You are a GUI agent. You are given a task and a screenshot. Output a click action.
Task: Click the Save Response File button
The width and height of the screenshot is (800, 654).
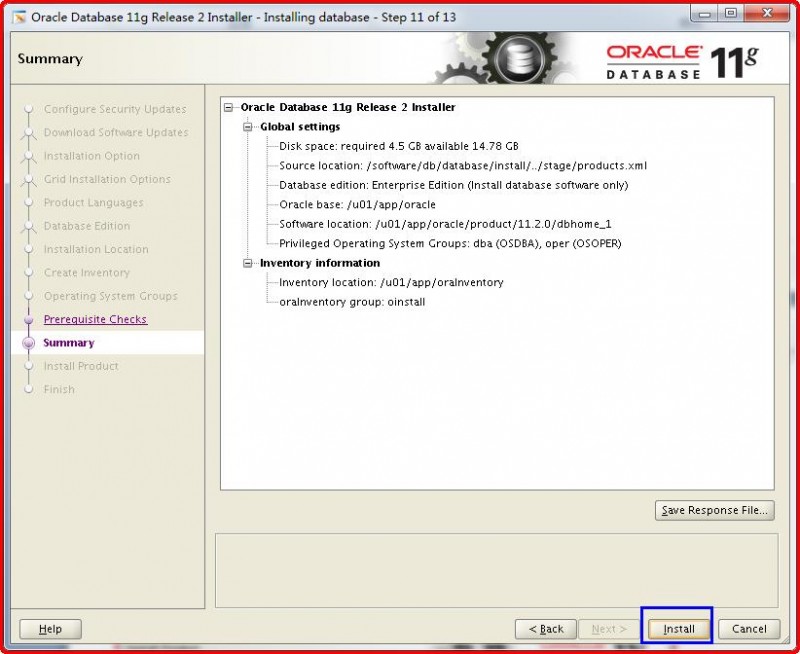[x=714, y=510]
